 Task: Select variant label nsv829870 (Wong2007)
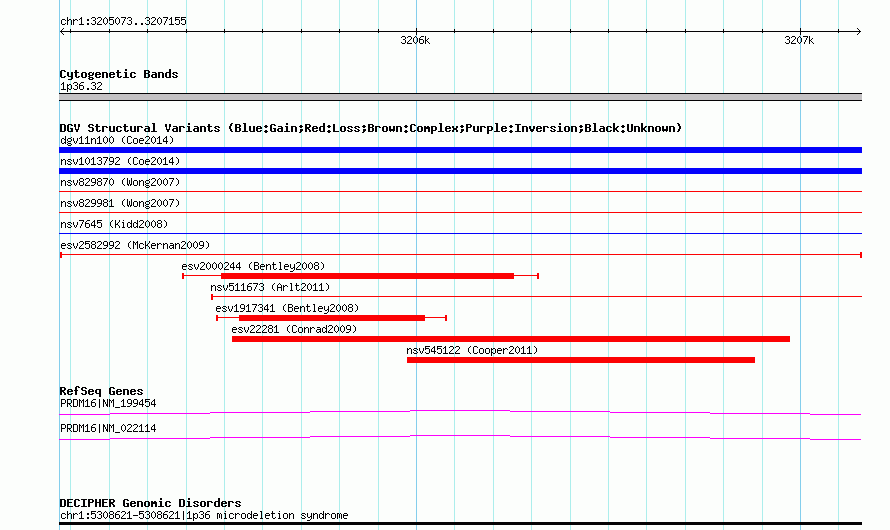click(120, 182)
